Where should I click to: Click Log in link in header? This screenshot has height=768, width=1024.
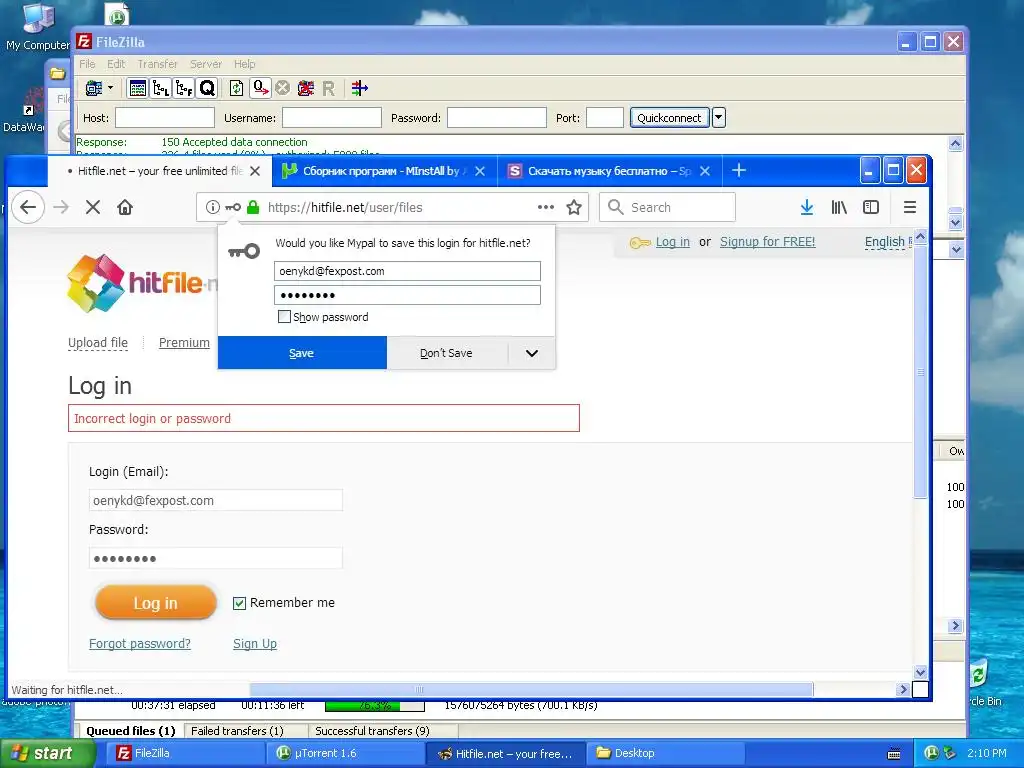pyautogui.click(x=673, y=242)
